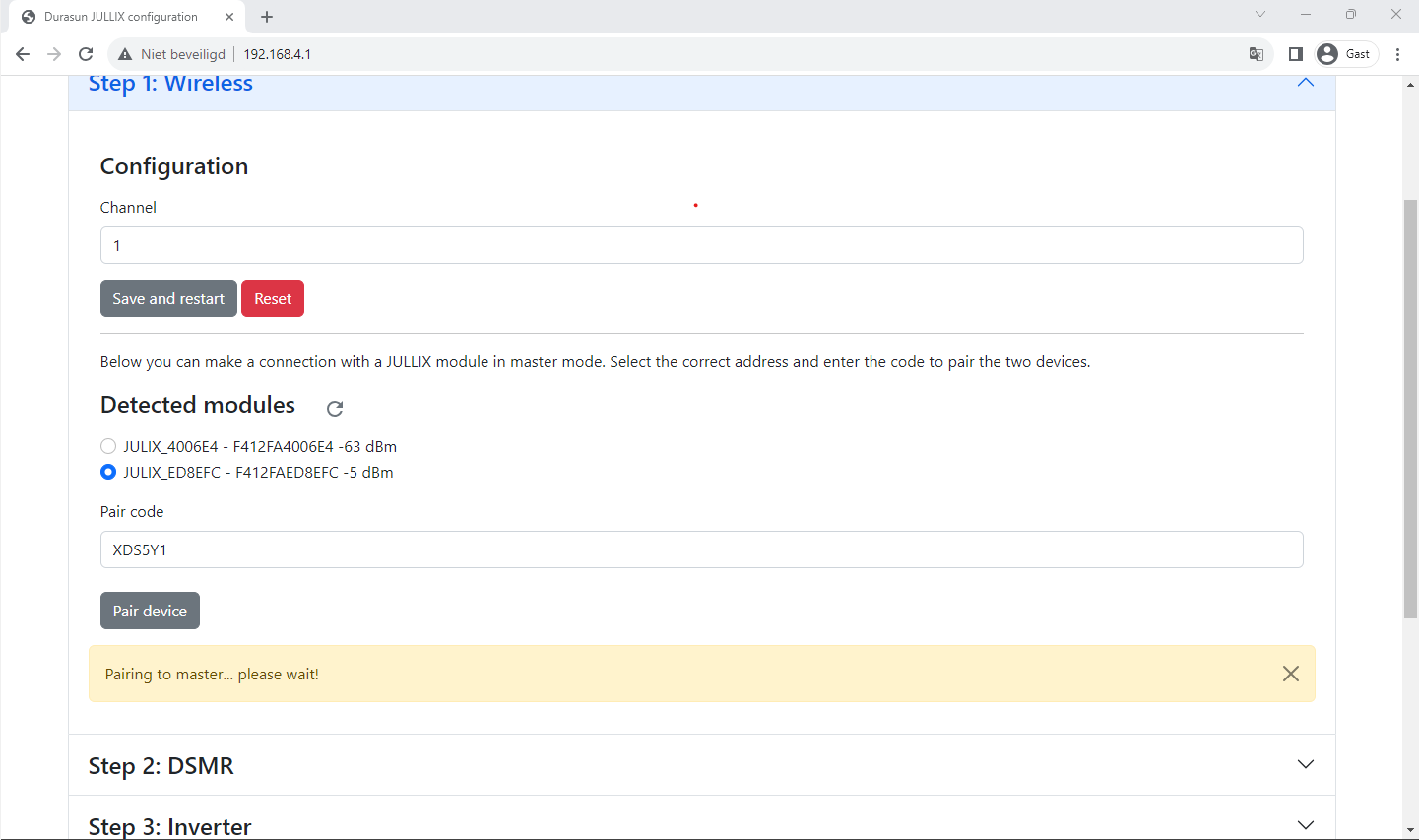Refresh the detected modules list
Viewport: 1419px width, 840px height.
point(335,408)
